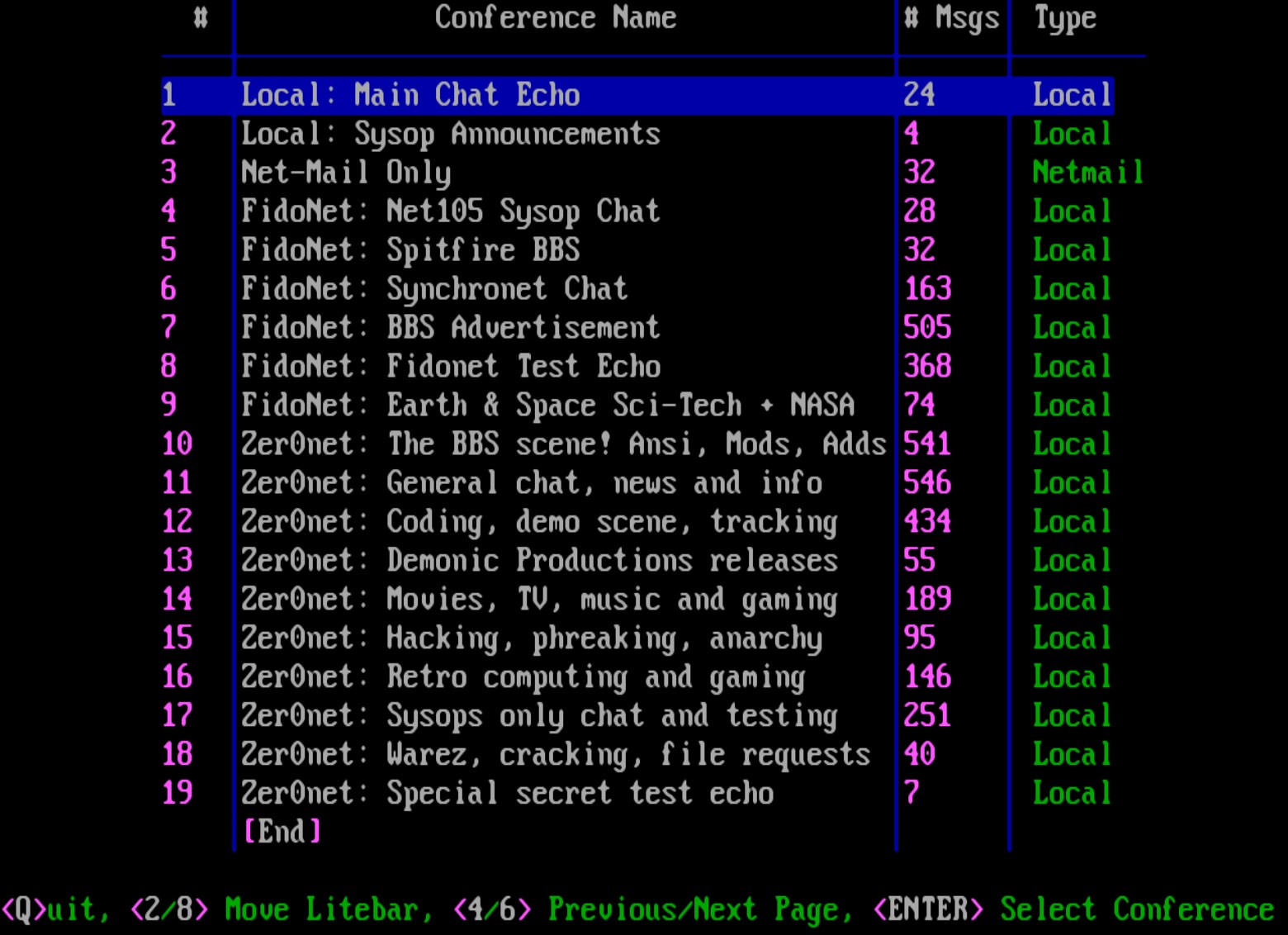
Task: Click message count 505
Action: click(927, 328)
